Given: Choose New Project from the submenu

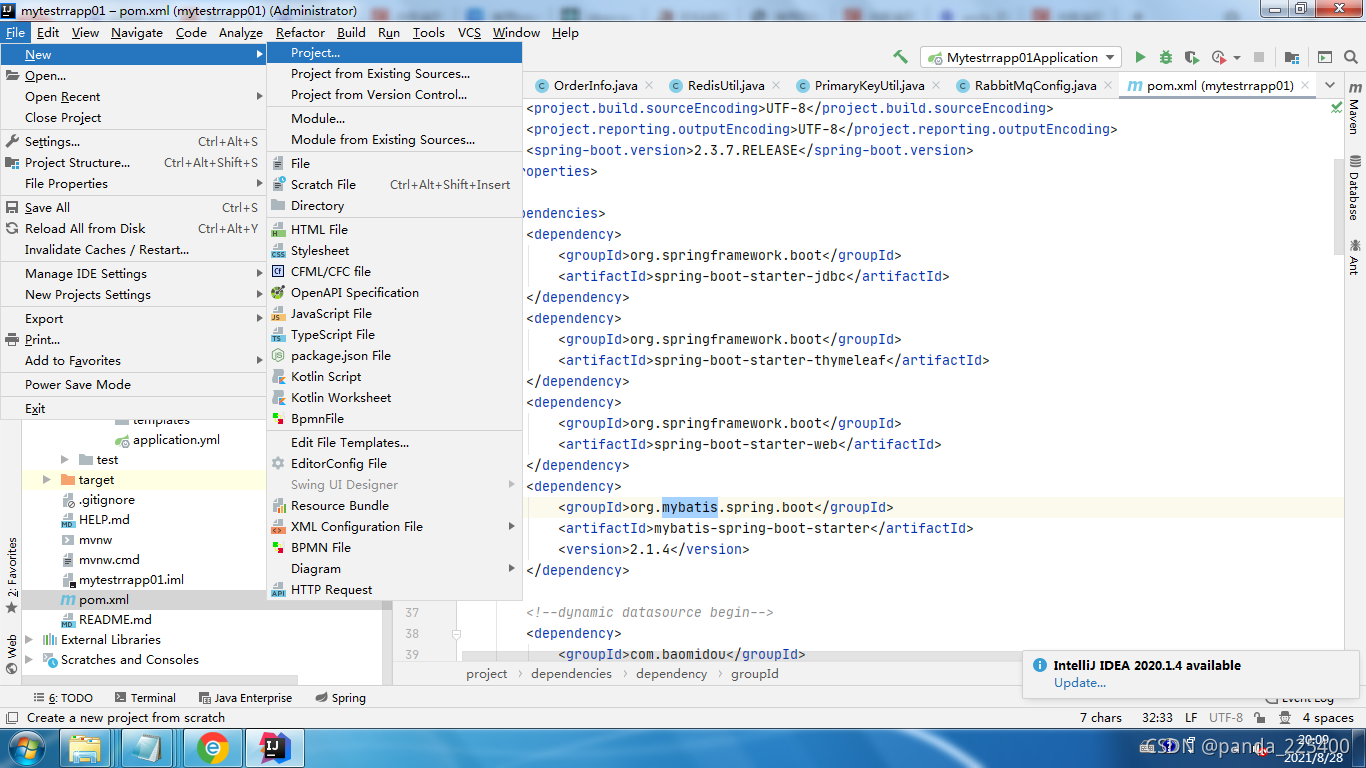Looking at the screenshot, I should pos(395,53).
